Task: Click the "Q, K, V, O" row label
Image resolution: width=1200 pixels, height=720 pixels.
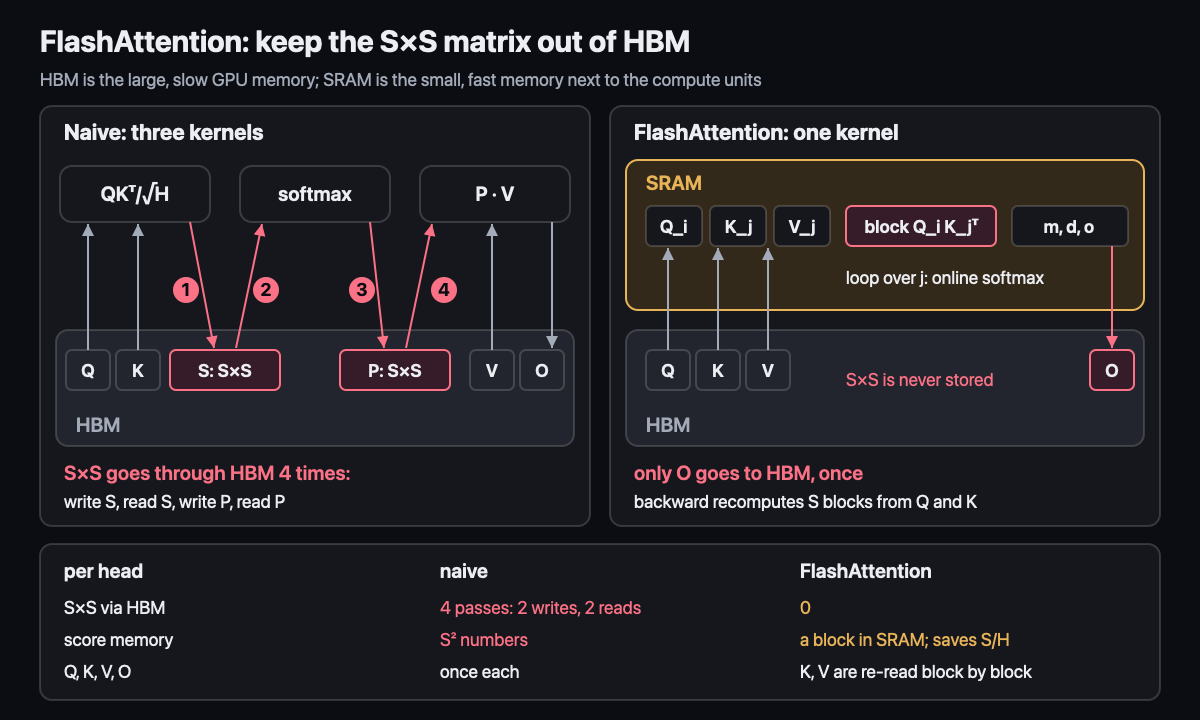Action: (x=98, y=672)
